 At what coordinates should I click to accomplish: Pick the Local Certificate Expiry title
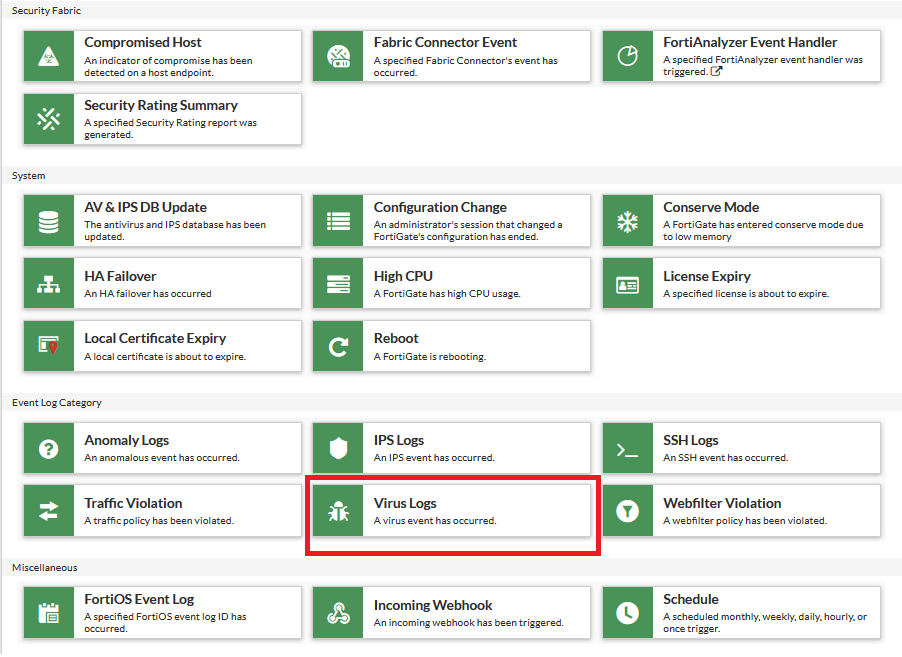pos(155,338)
